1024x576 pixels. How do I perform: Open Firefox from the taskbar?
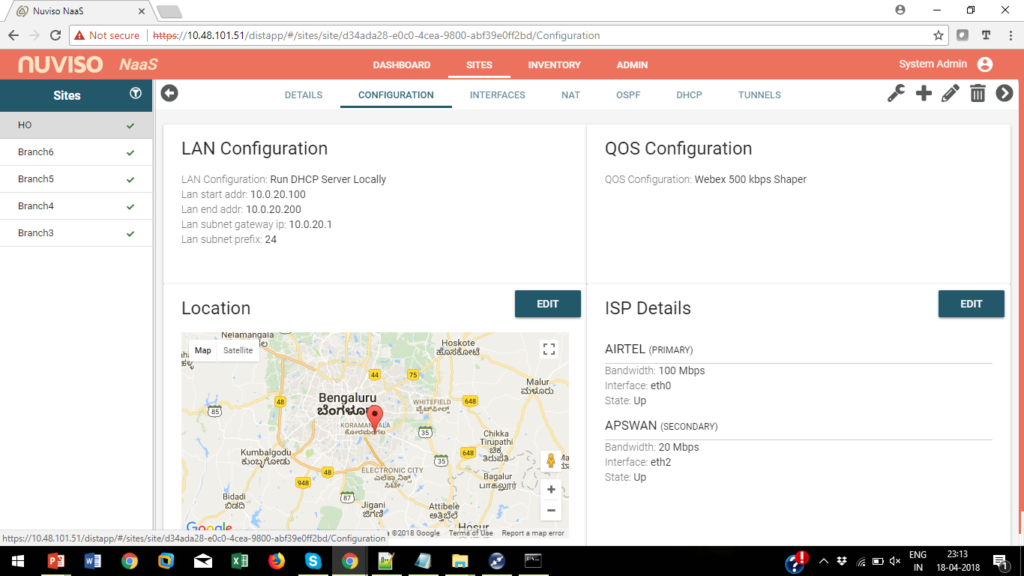tap(276, 561)
